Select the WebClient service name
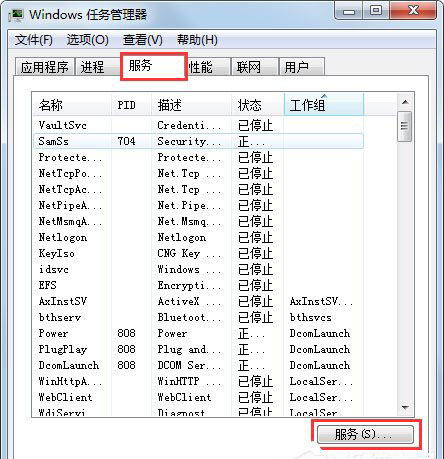Screen dimensions: 444x459 tap(65, 398)
